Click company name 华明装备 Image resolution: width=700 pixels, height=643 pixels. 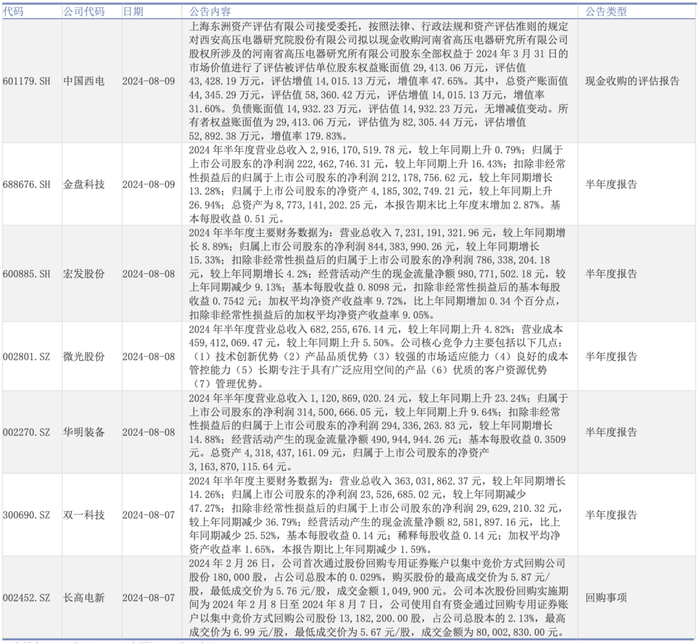[x=84, y=432]
